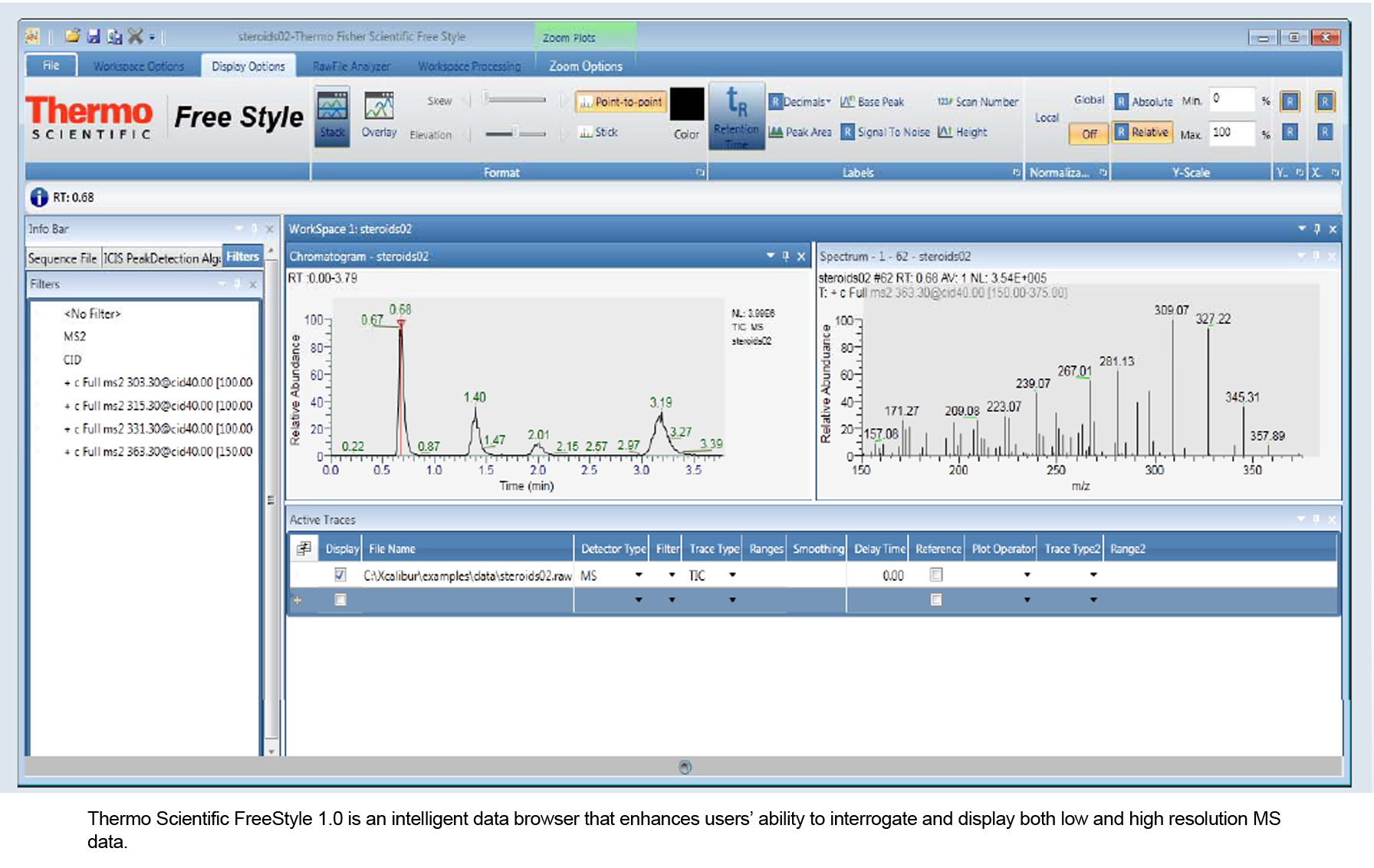Image resolution: width=1374 pixels, height=868 pixels.
Task: Set Y-Scale to Absolute
Action: point(1143,101)
